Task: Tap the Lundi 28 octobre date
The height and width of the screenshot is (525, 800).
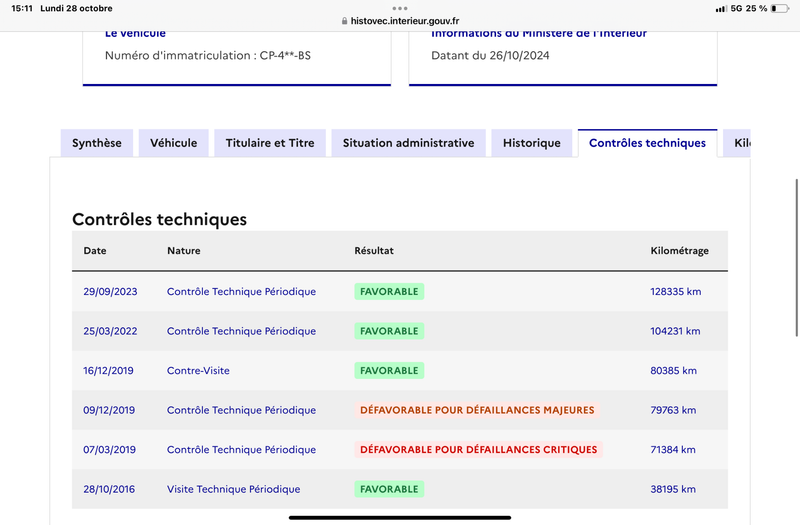Action: [77, 9]
